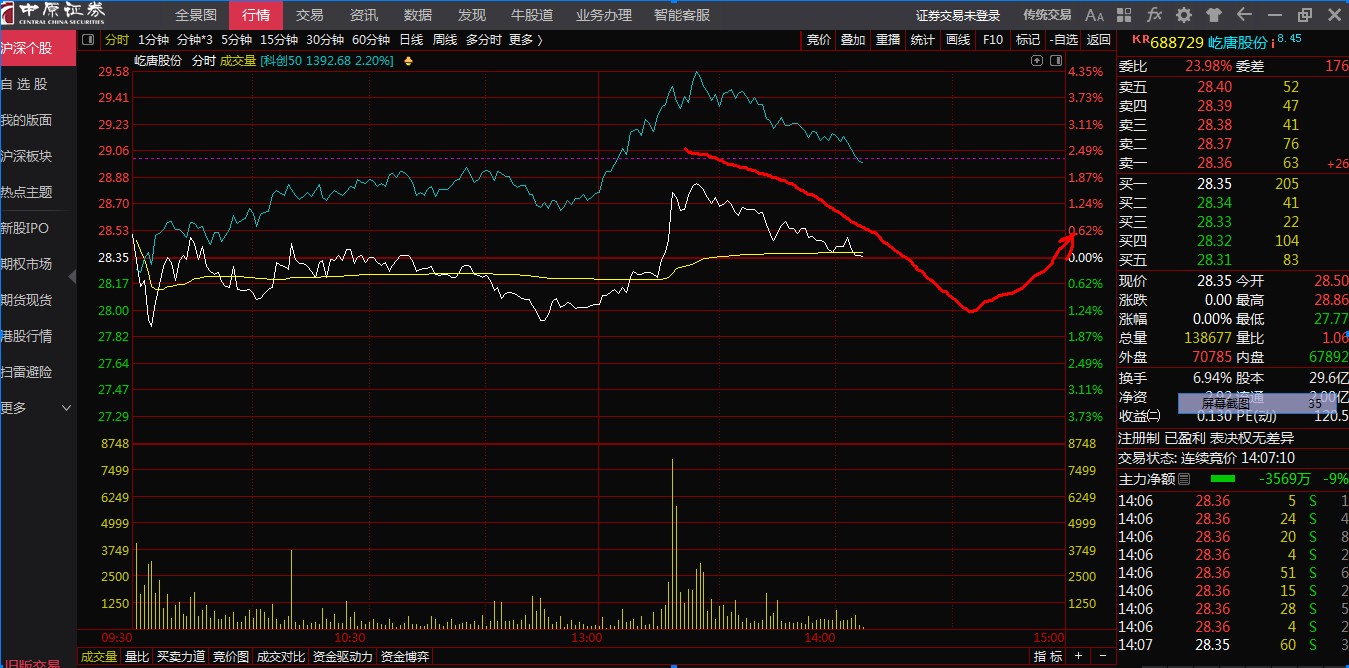Select the 分时 timeframe
1349x668 pixels.
117,40
